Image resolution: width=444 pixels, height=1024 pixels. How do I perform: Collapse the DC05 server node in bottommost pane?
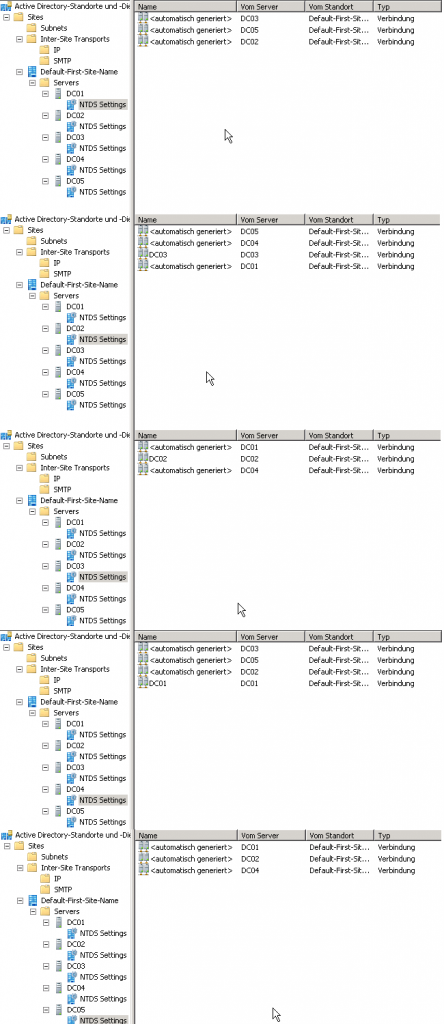pos(46,1010)
